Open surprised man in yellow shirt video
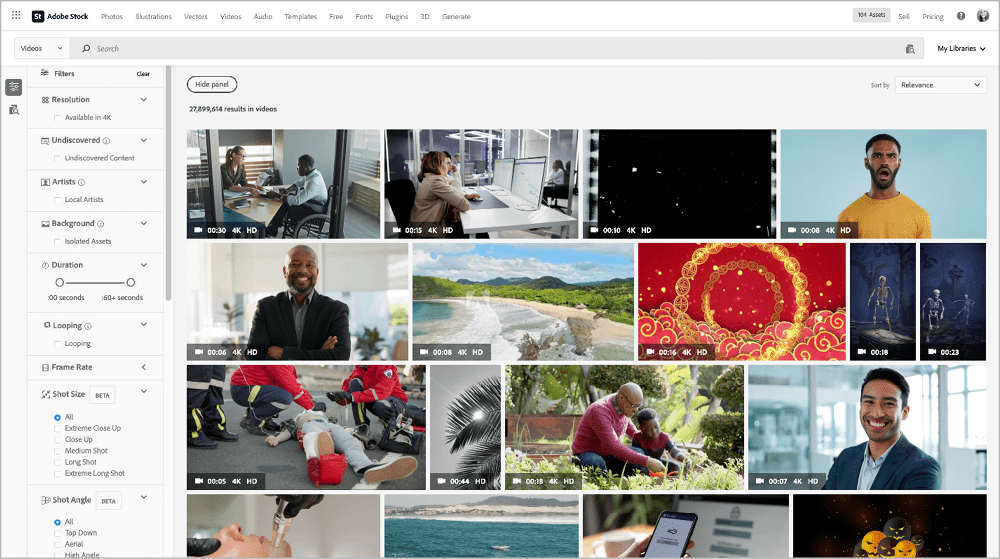Image resolution: width=1000 pixels, height=559 pixels. (x=883, y=184)
